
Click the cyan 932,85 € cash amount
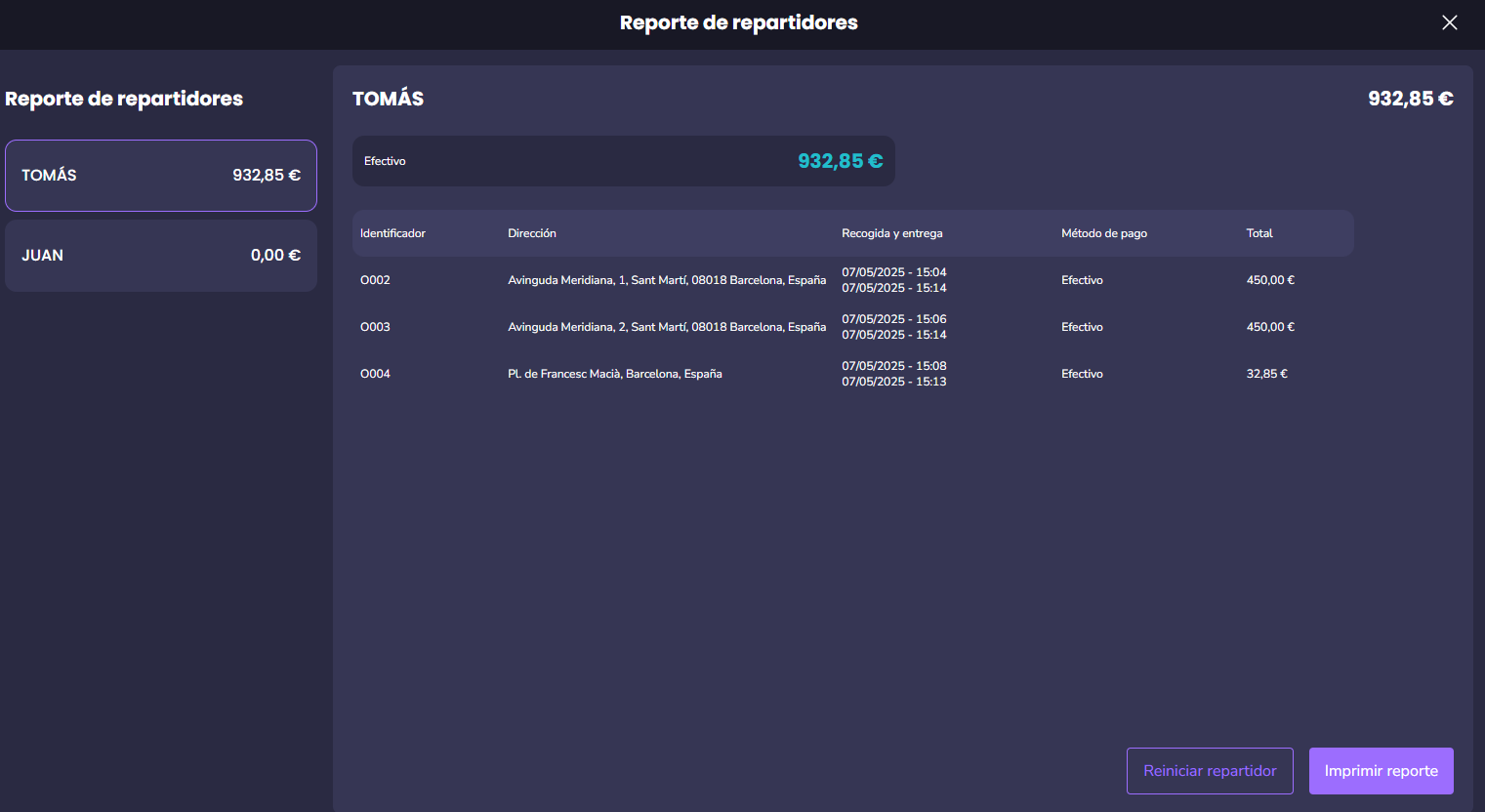coord(840,161)
